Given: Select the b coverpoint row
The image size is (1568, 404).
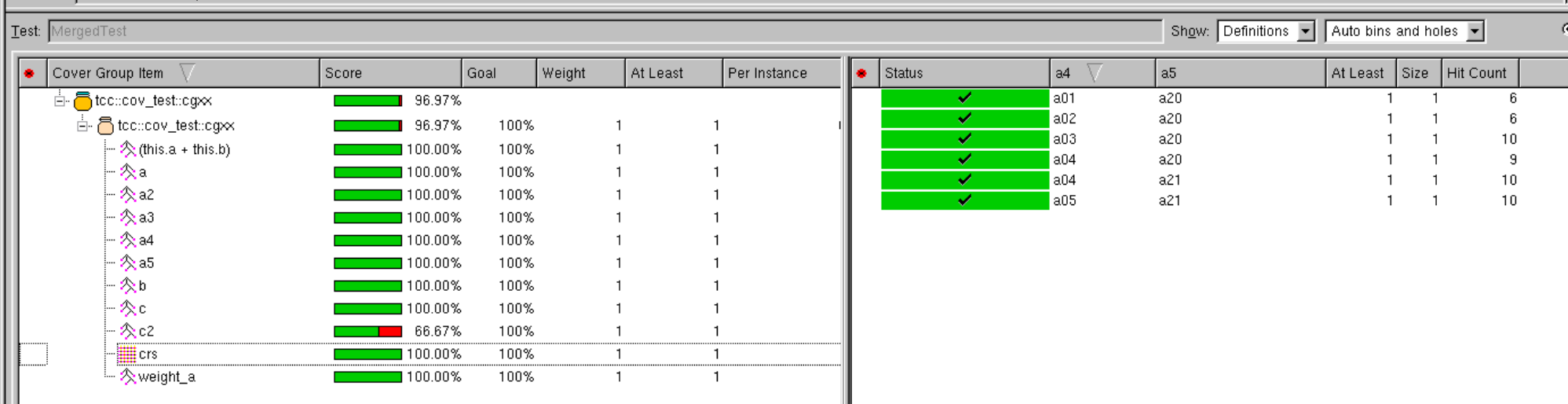Looking at the screenshot, I should (429, 285).
